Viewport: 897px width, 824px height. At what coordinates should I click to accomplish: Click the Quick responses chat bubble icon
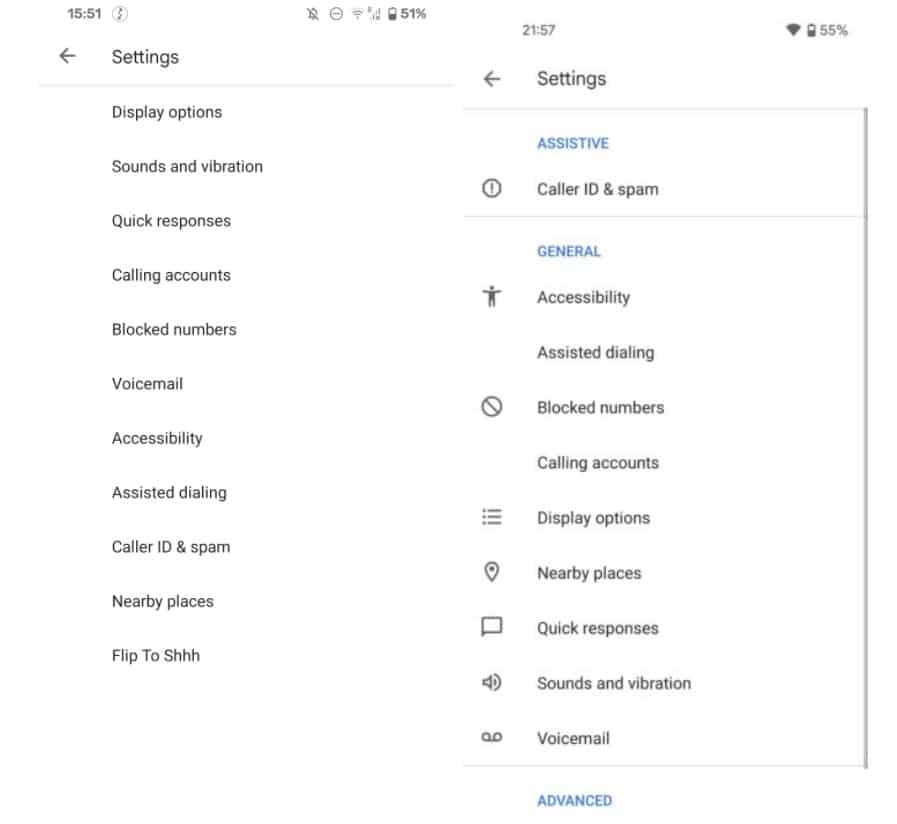click(491, 628)
